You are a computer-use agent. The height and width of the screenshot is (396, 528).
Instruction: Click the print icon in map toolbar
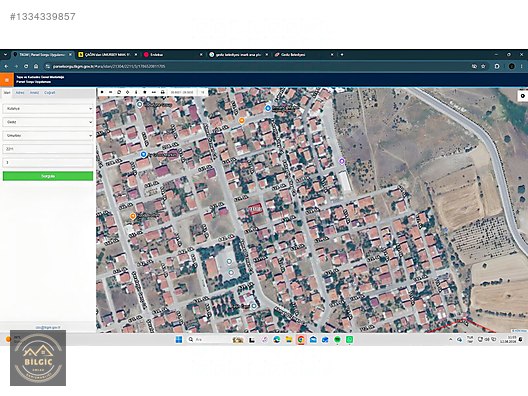point(163,92)
